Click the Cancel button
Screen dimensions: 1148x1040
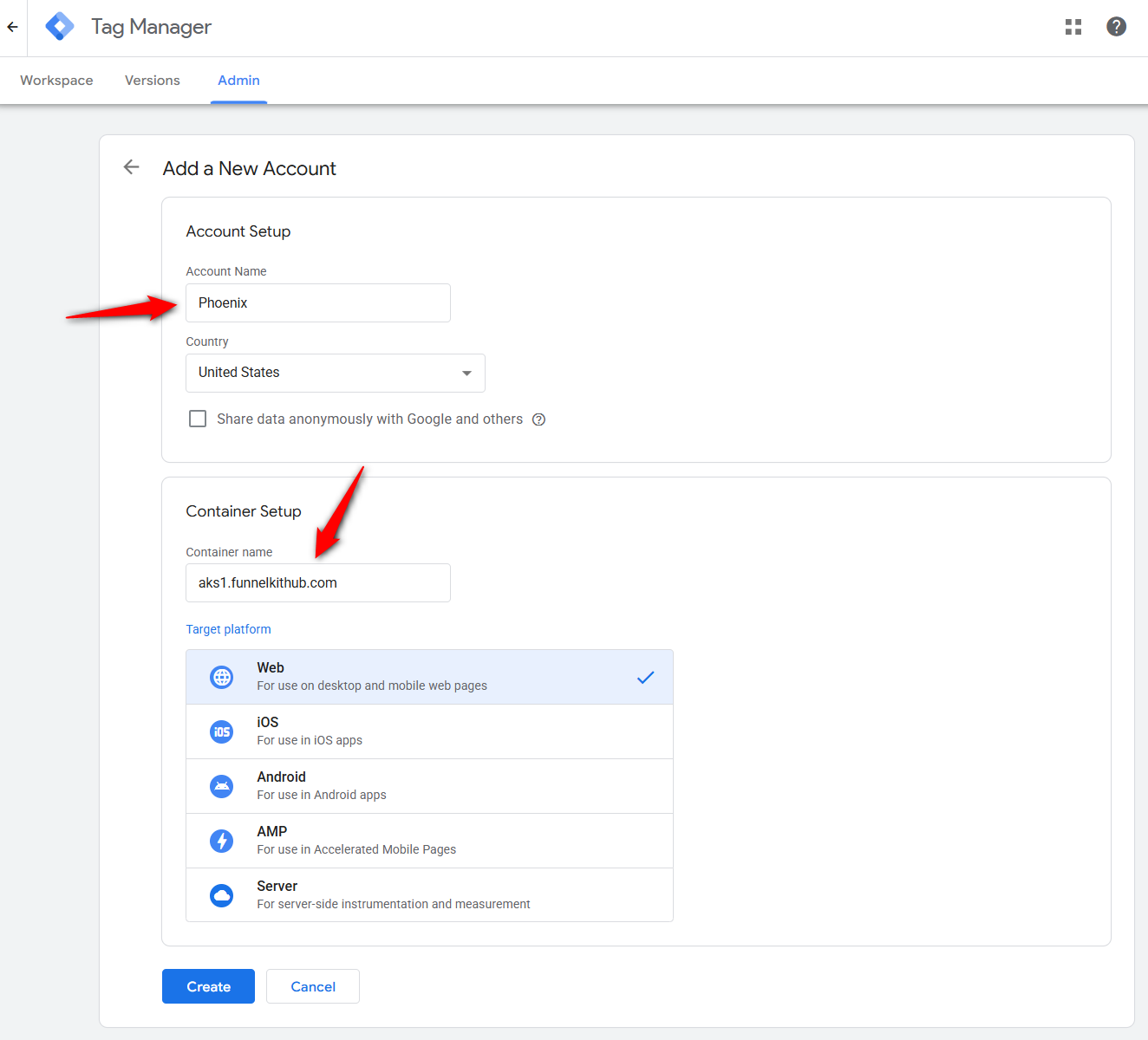click(313, 986)
